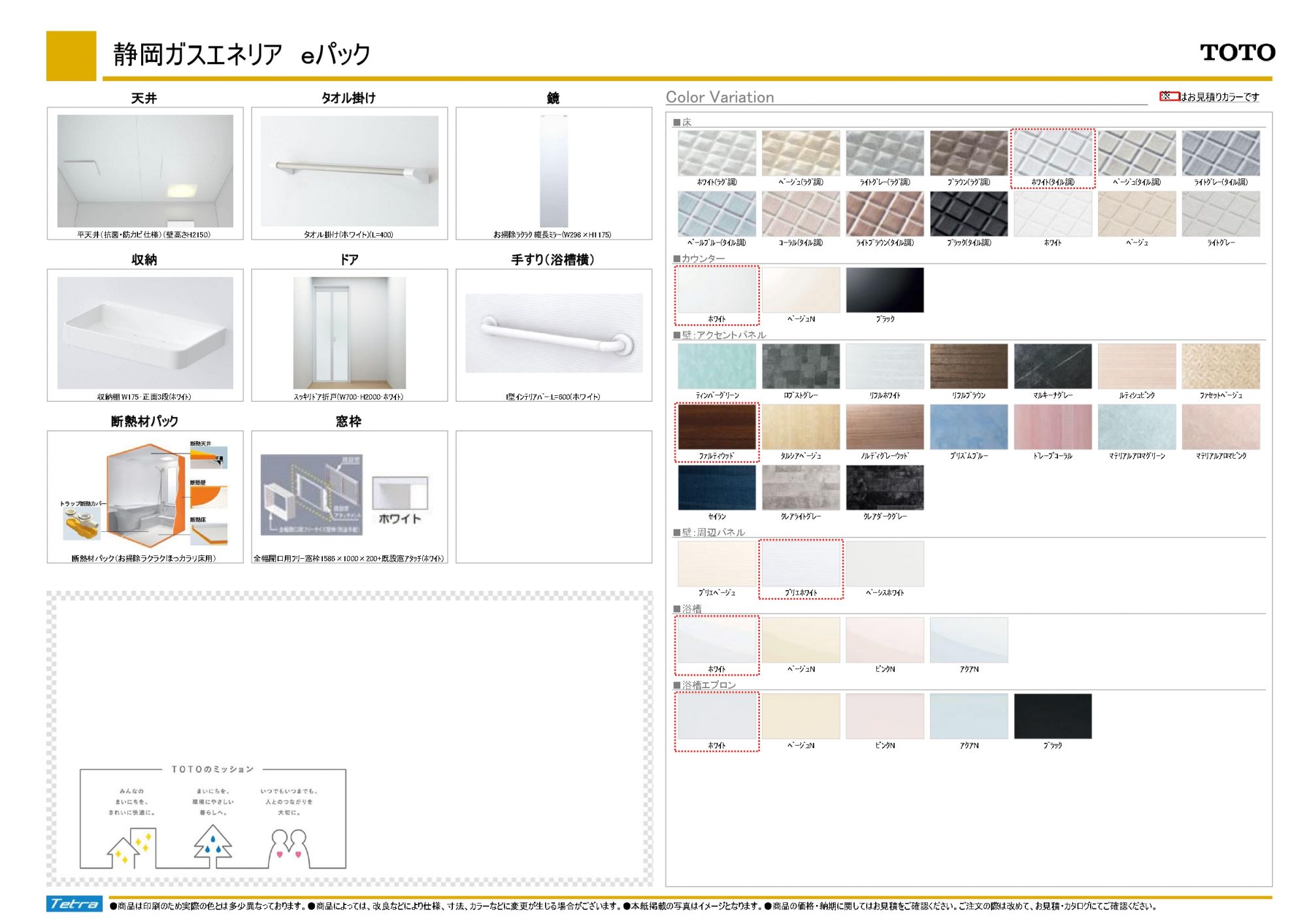Screen dimensions: 1307x924
Task: Choose peripheral panel プリエホワイト
Action: coord(801,564)
